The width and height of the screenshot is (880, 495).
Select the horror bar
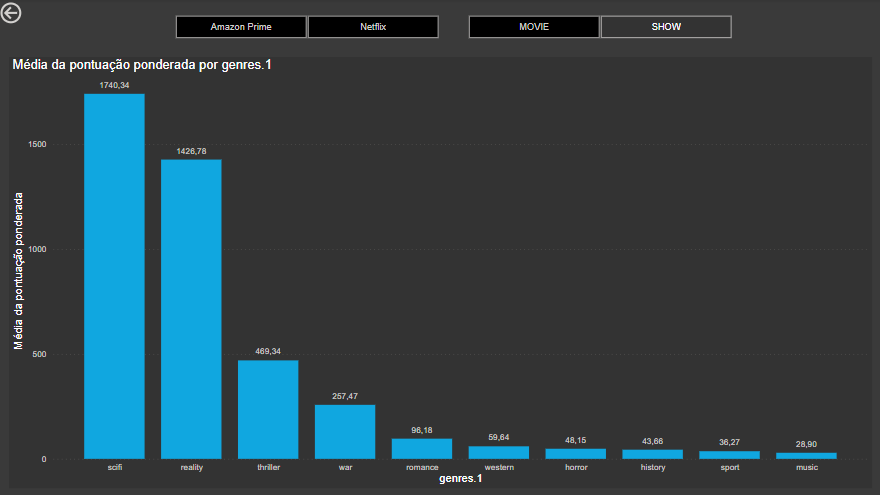(576, 454)
